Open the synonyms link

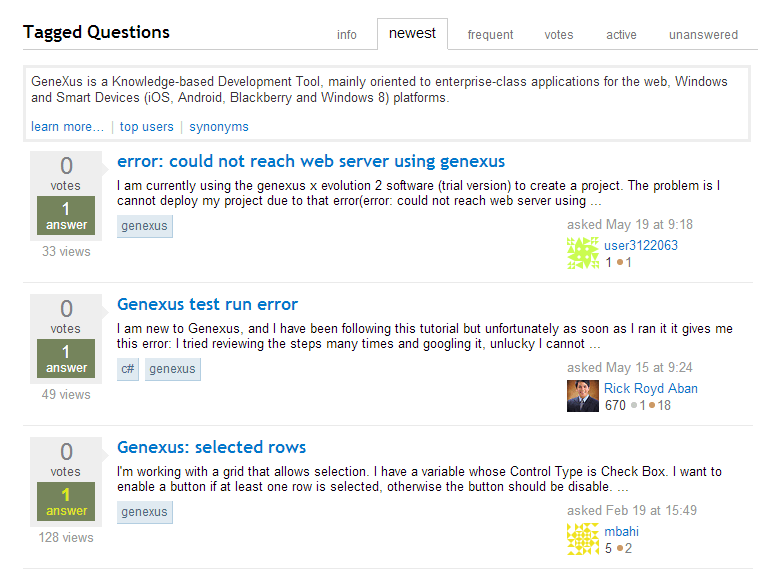pyautogui.click(x=219, y=127)
